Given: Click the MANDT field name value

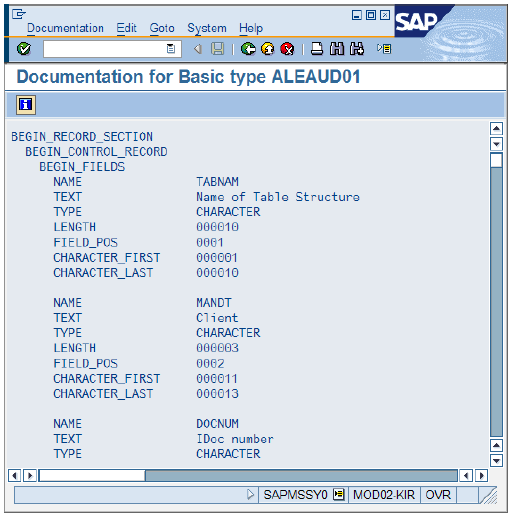Looking at the screenshot, I should point(214,303).
